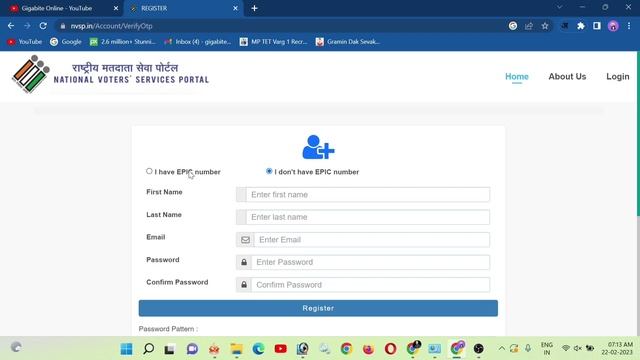This screenshot has width=640, height=360.
Task: Launch Firefox from the taskbar
Action: 369,349
